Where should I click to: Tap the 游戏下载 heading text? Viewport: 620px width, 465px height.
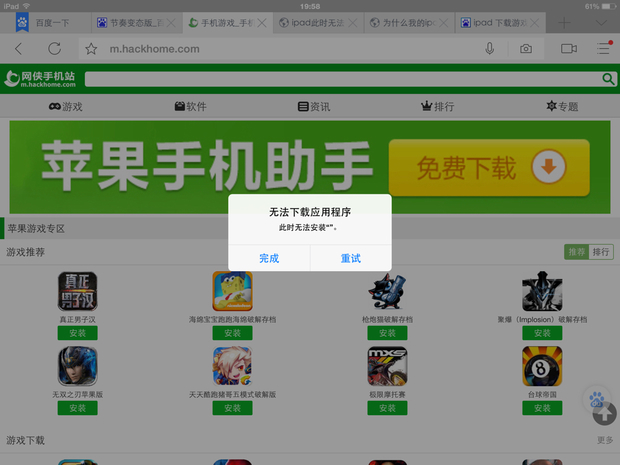25,440
